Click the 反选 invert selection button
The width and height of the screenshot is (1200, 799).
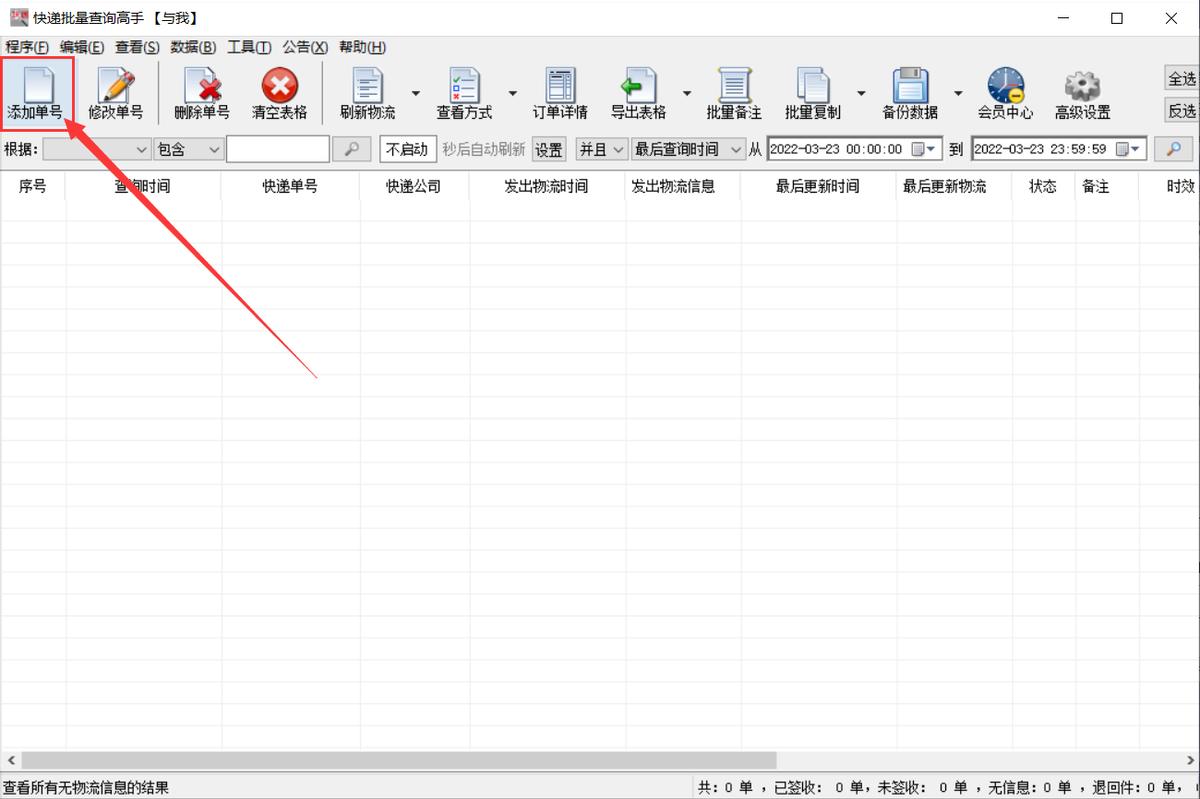coord(1182,110)
